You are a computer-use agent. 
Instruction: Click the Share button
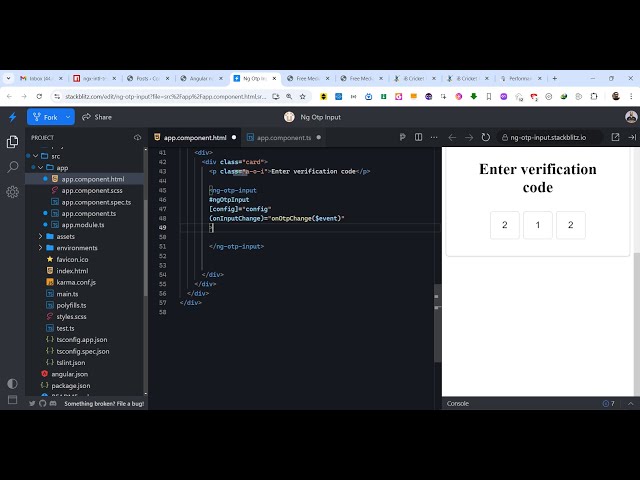[x=97, y=117]
